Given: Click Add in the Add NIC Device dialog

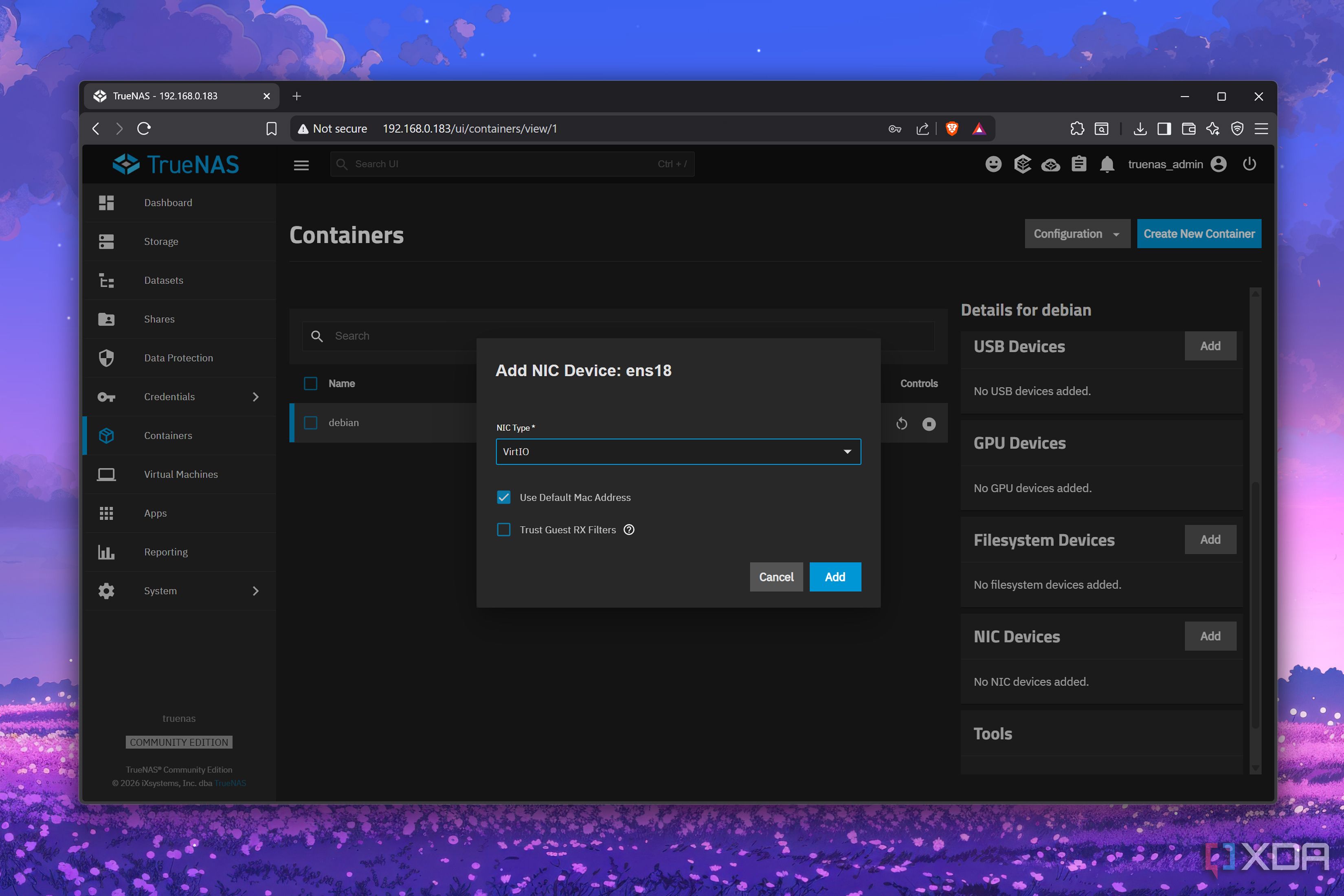Looking at the screenshot, I should point(835,577).
